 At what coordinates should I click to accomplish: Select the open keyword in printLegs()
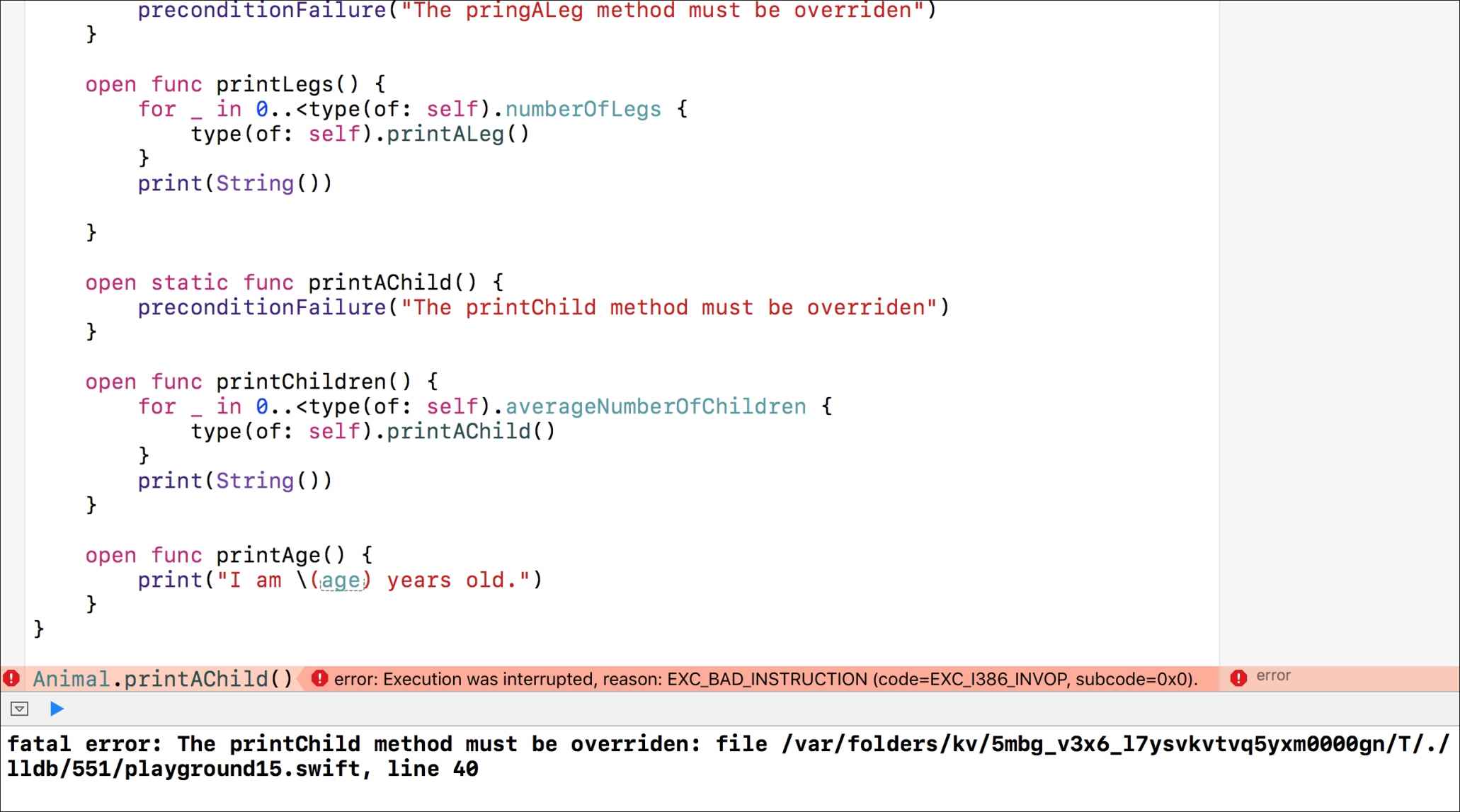tap(110, 84)
